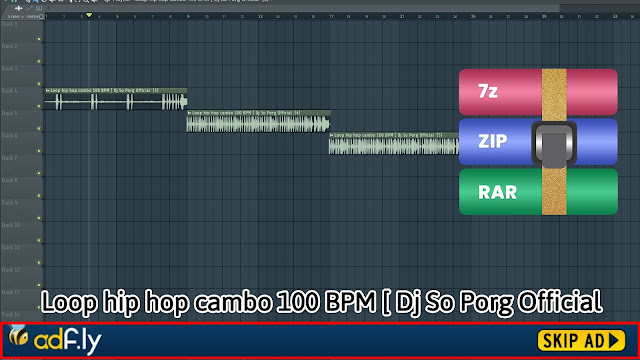The image size is (640, 360).
Task: Mute Track 8 with its green dot
Action: point(39,196)
